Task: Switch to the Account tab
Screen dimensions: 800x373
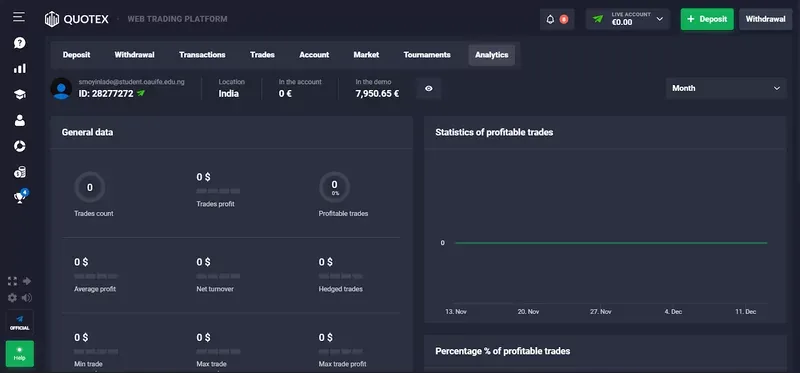Action: click(314, 55)
